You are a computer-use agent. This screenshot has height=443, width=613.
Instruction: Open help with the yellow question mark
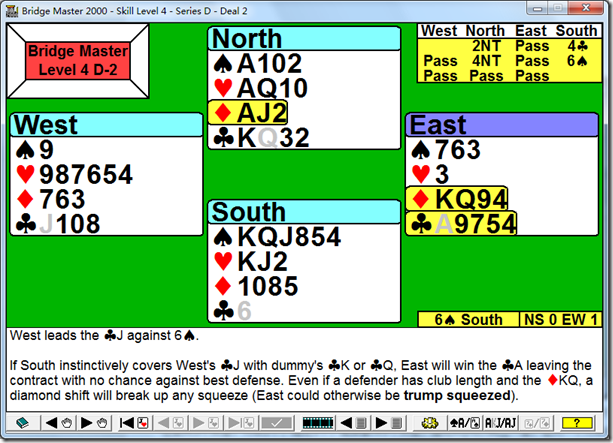(577, 423)
